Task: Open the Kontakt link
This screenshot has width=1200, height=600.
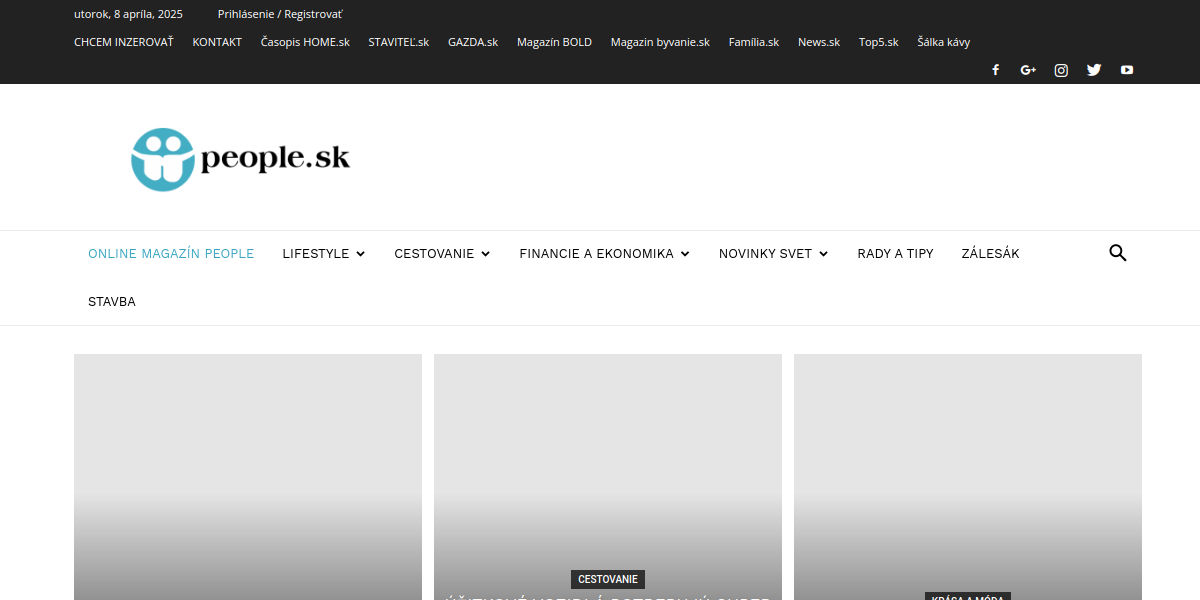Action: (217, 42)
